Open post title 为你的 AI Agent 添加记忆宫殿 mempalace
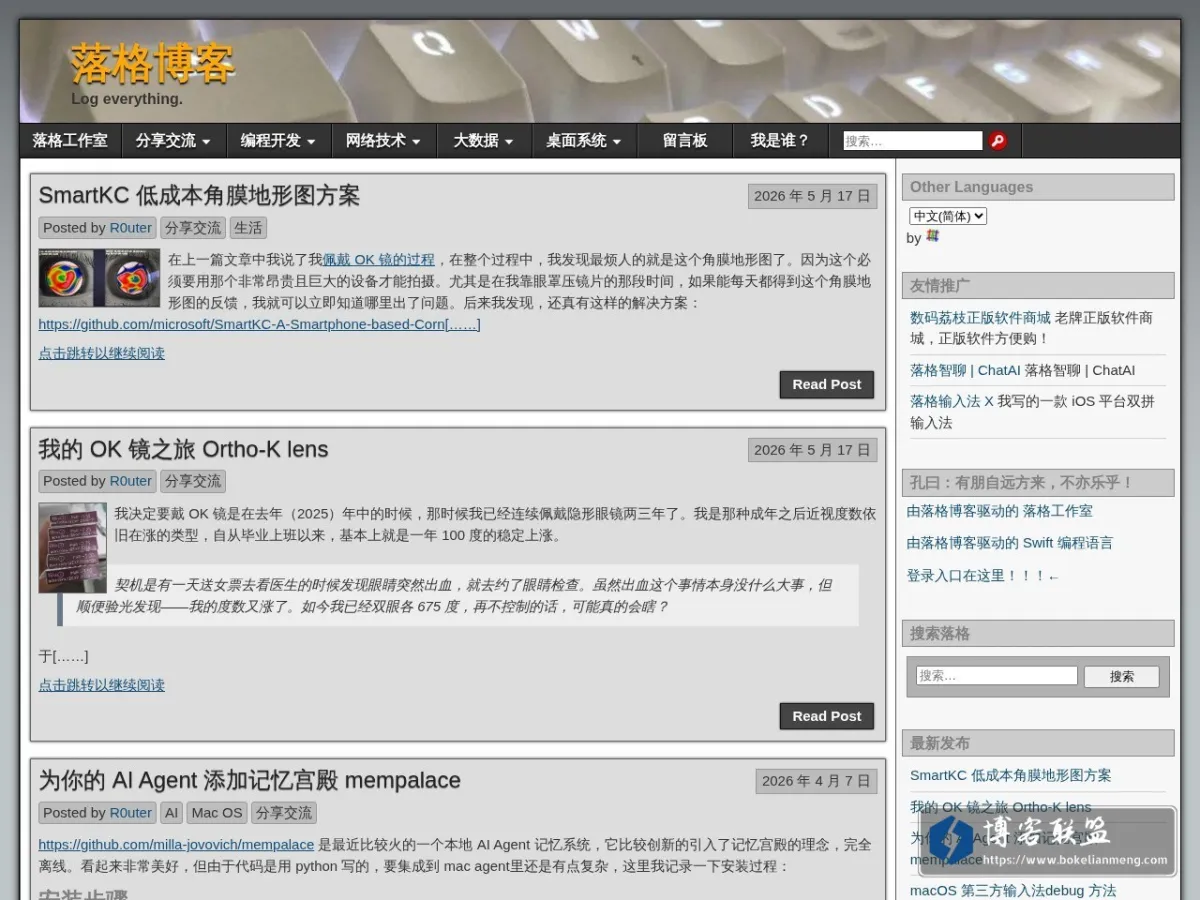The image size is (1200, 900). click(250, 781)
